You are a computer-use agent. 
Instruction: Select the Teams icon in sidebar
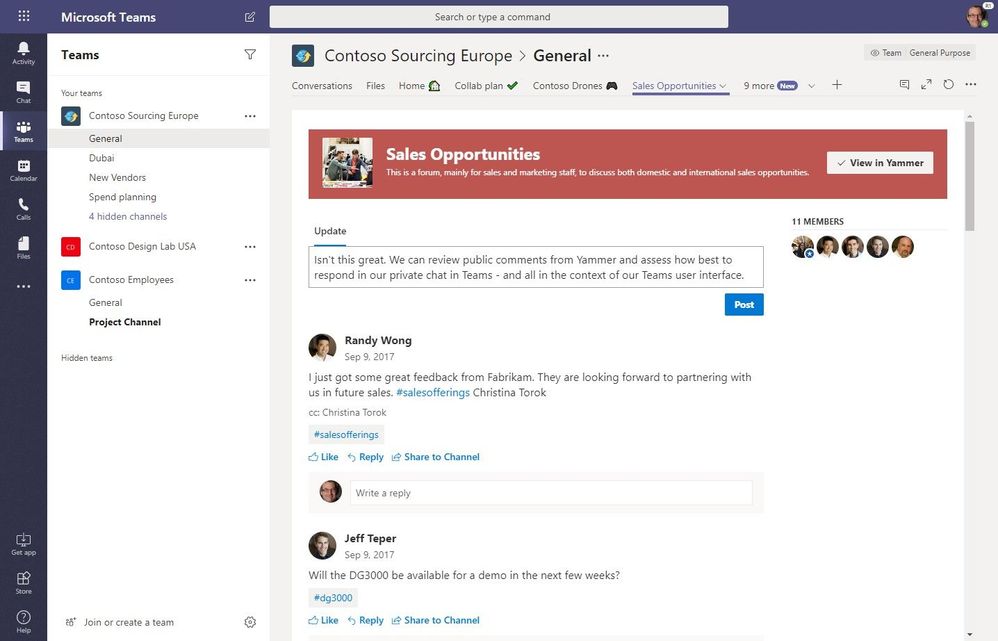point(24,131)
